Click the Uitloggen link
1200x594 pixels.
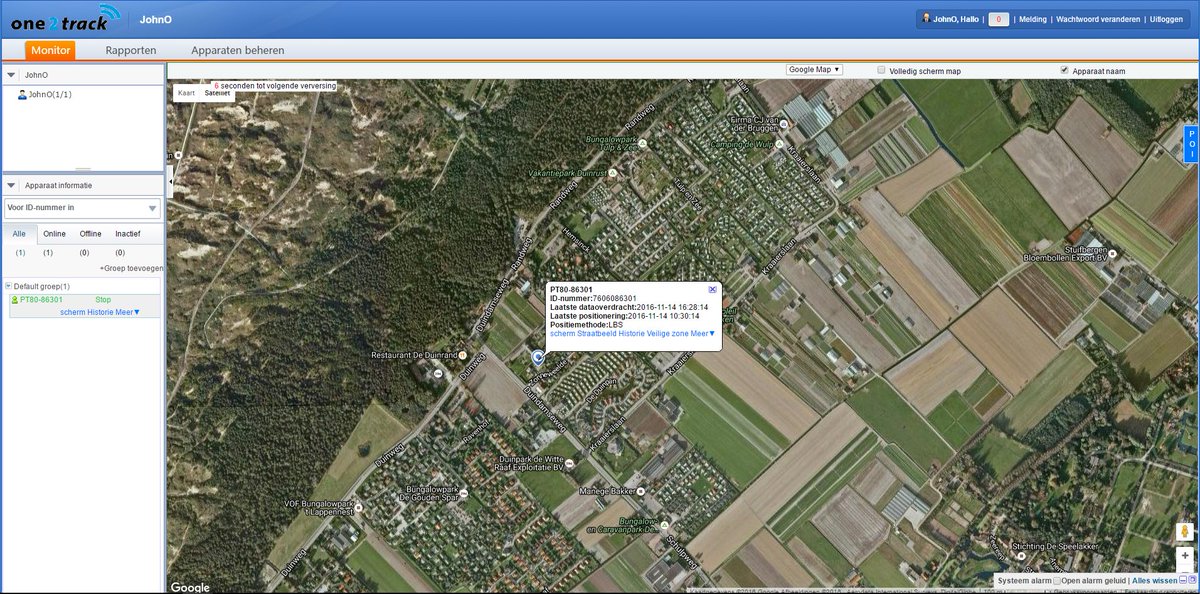click(x=1166, y=19)
